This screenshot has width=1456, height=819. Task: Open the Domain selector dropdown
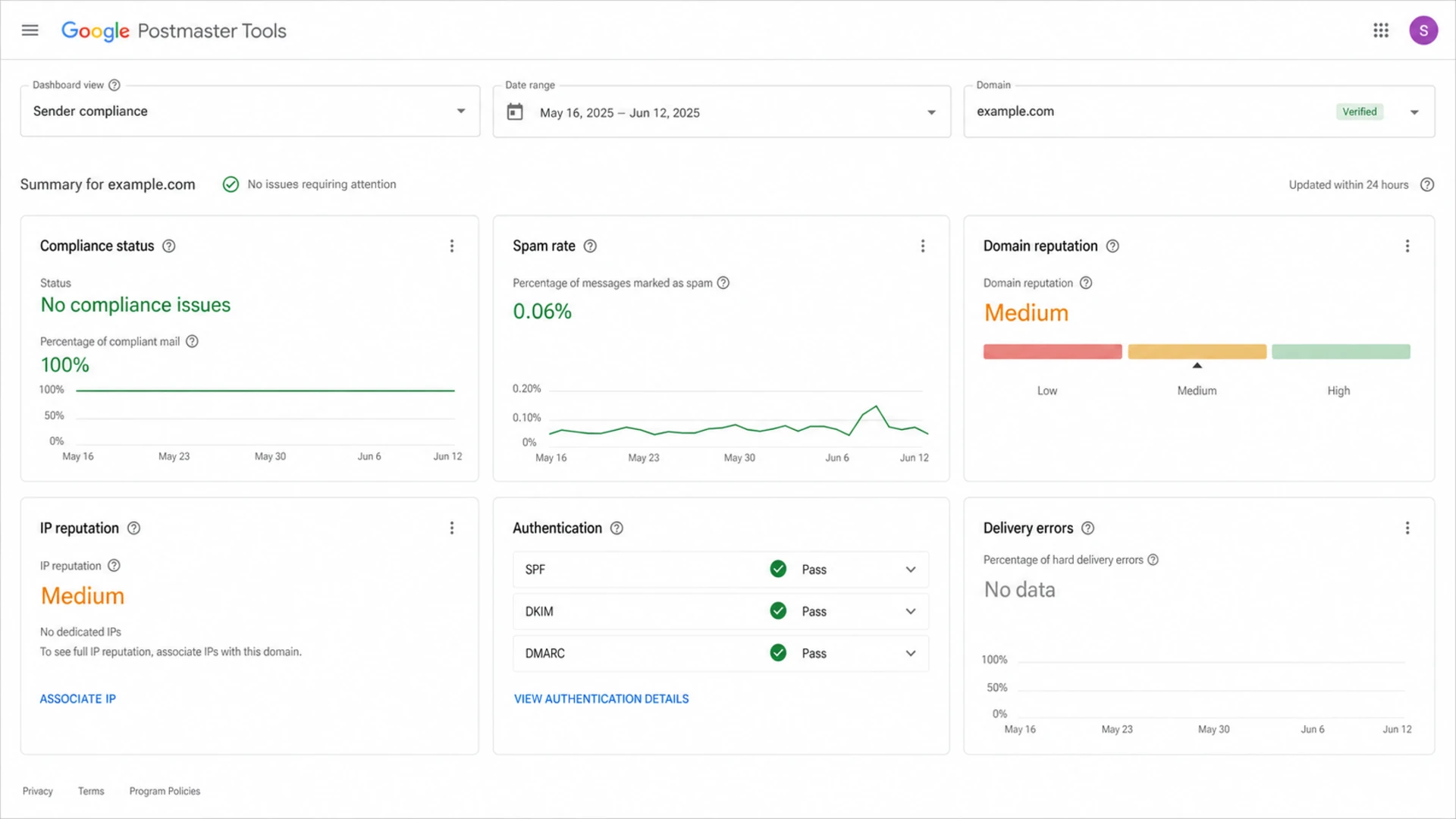click(1199, 111)
